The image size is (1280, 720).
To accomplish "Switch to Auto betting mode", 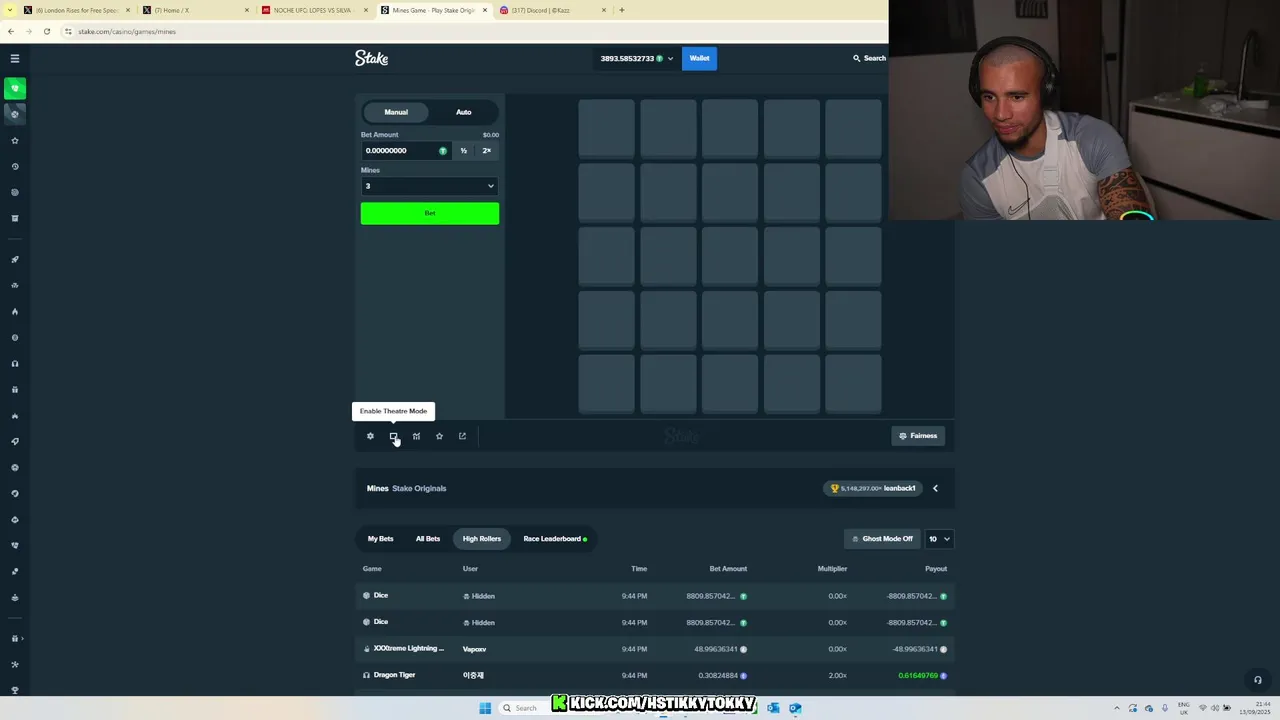I will (x=463, y=112).
